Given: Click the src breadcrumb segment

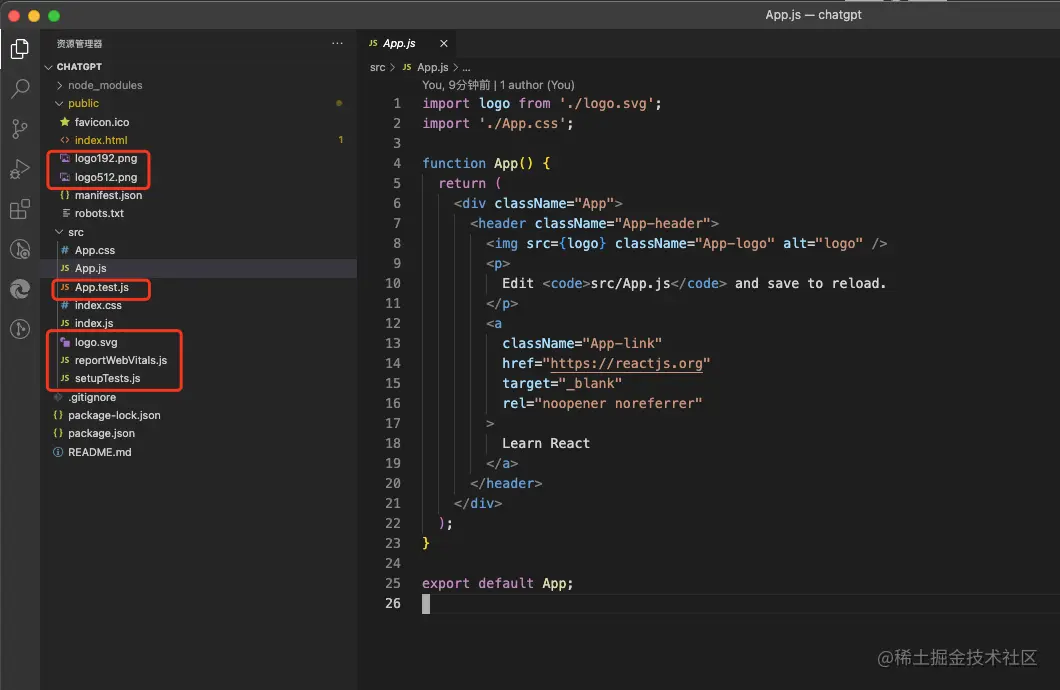Looking at the screenshot, I should [377, 68].
